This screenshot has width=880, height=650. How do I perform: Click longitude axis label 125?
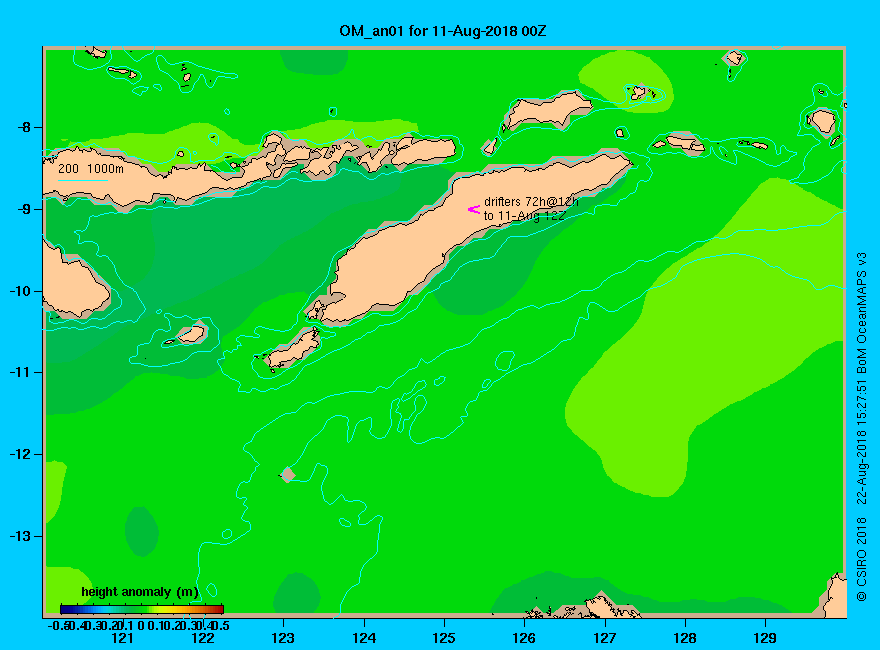coord(444,638)
